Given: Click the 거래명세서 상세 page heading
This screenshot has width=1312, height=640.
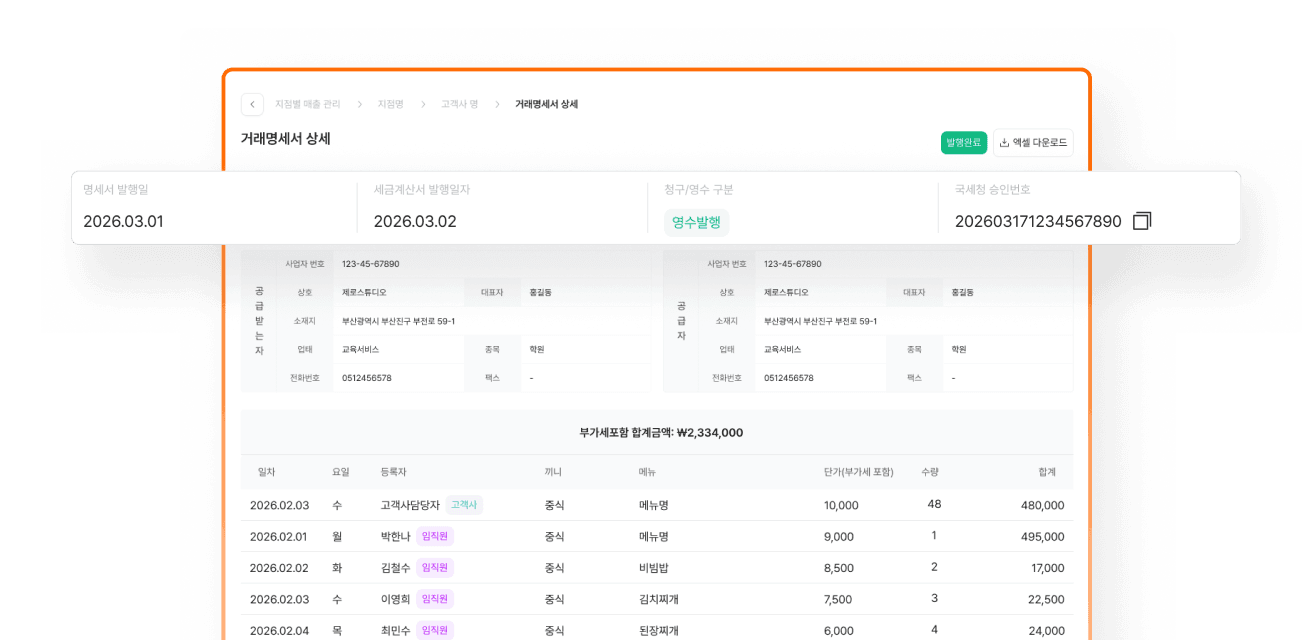Looking at the screenshot, I should pyautogui.click(x=286, y=139).
